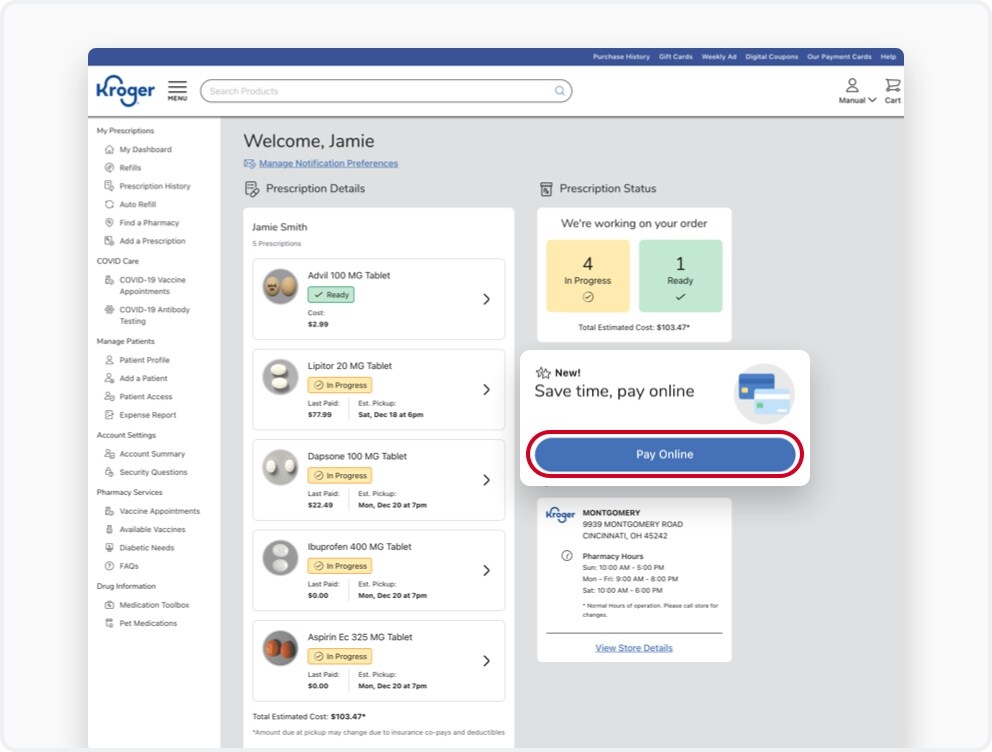Click the Pharmacy Hours clock icon

[x=567, y=556]
